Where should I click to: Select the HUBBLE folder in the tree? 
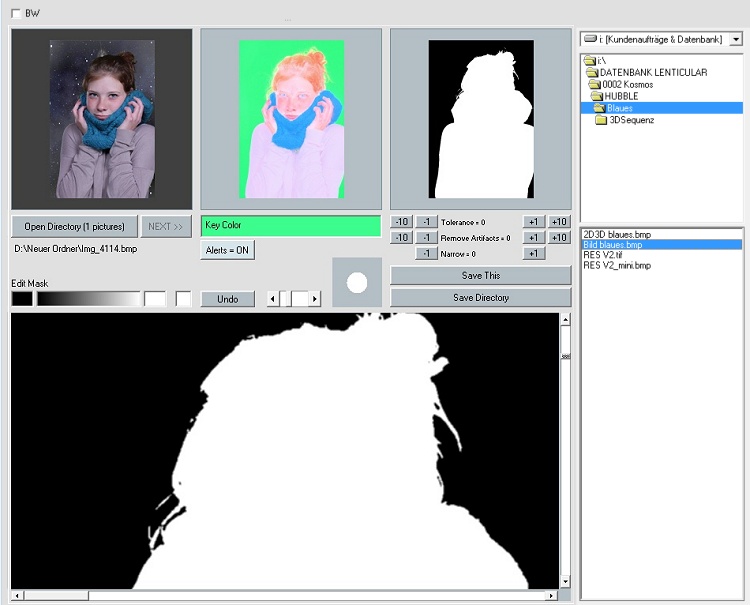coord(620,96)
